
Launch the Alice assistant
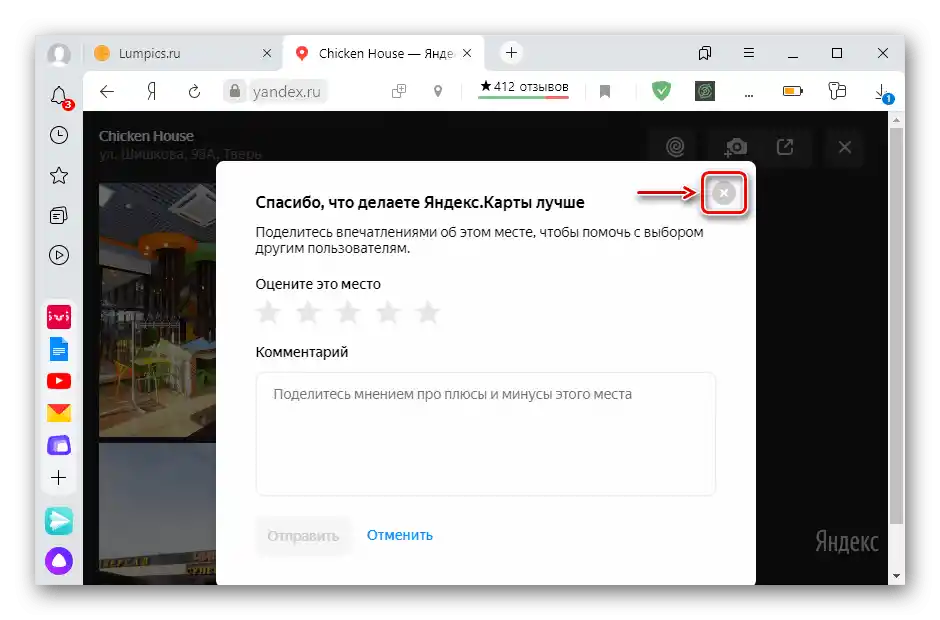[x=59, y=561]
